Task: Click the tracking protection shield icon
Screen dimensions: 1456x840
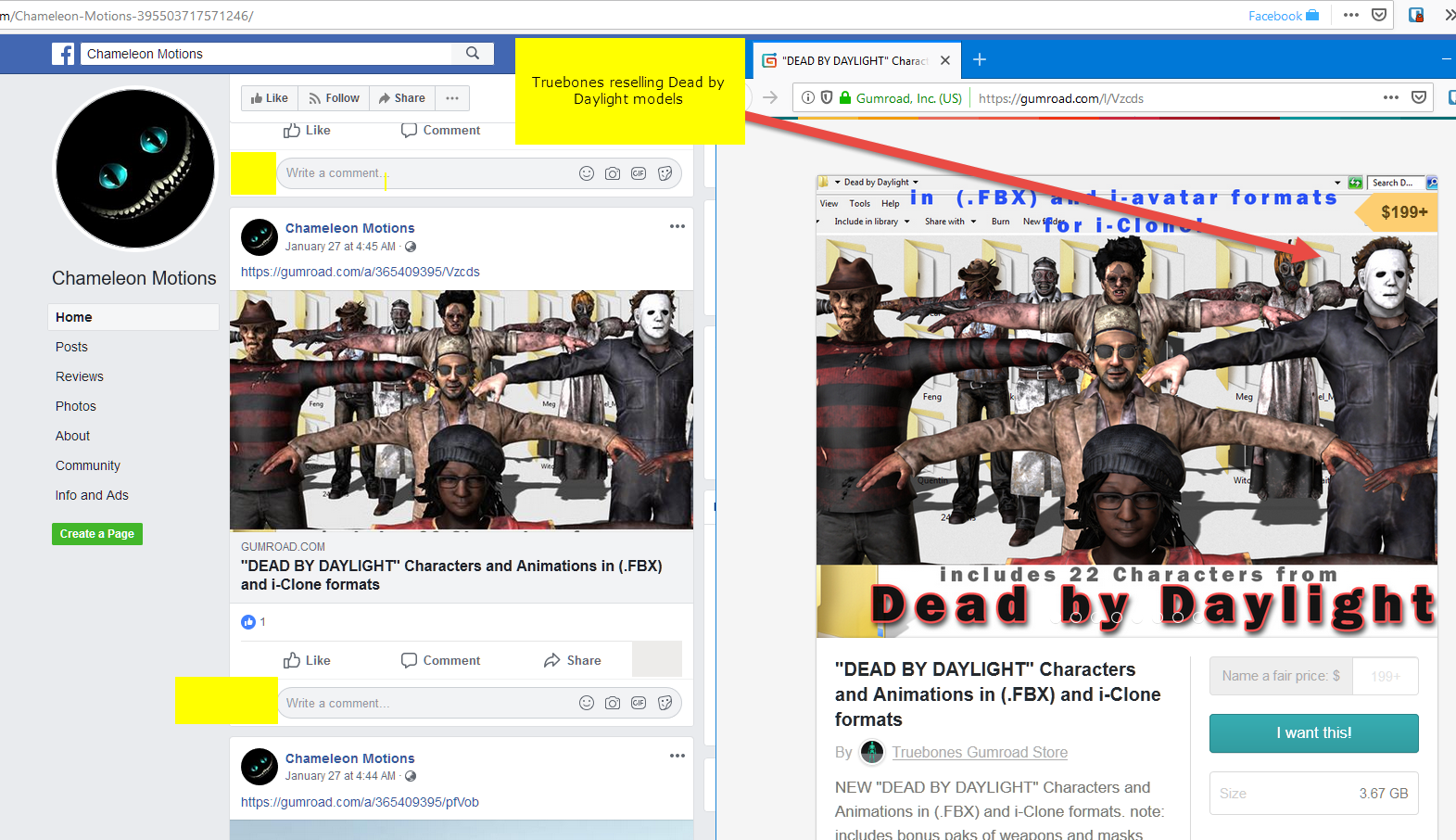Action: click(x=827, y=97)
